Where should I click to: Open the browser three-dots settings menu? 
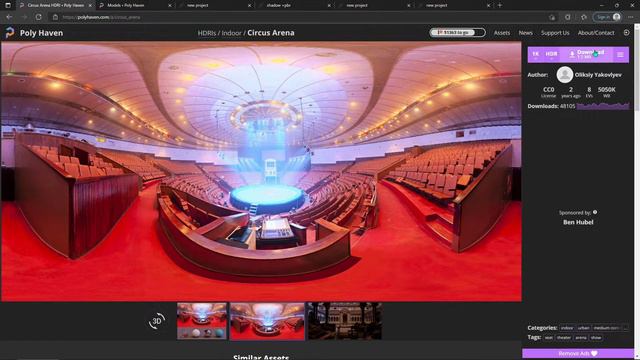(x=631, y=17)
